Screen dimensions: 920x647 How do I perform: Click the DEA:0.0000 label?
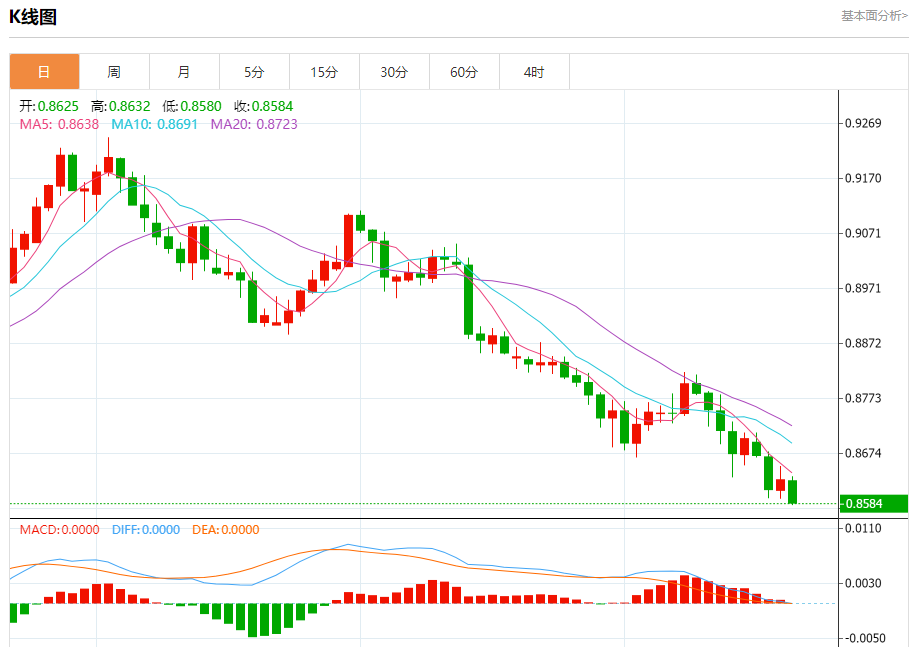click(x=226, y=530)
